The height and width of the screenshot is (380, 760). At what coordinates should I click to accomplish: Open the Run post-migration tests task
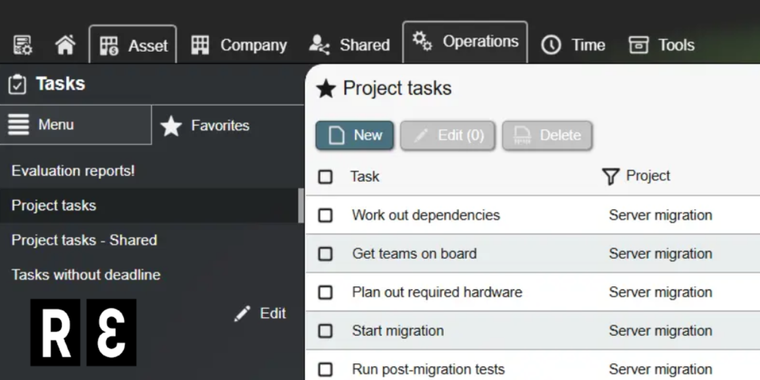(x=428, y=369)
